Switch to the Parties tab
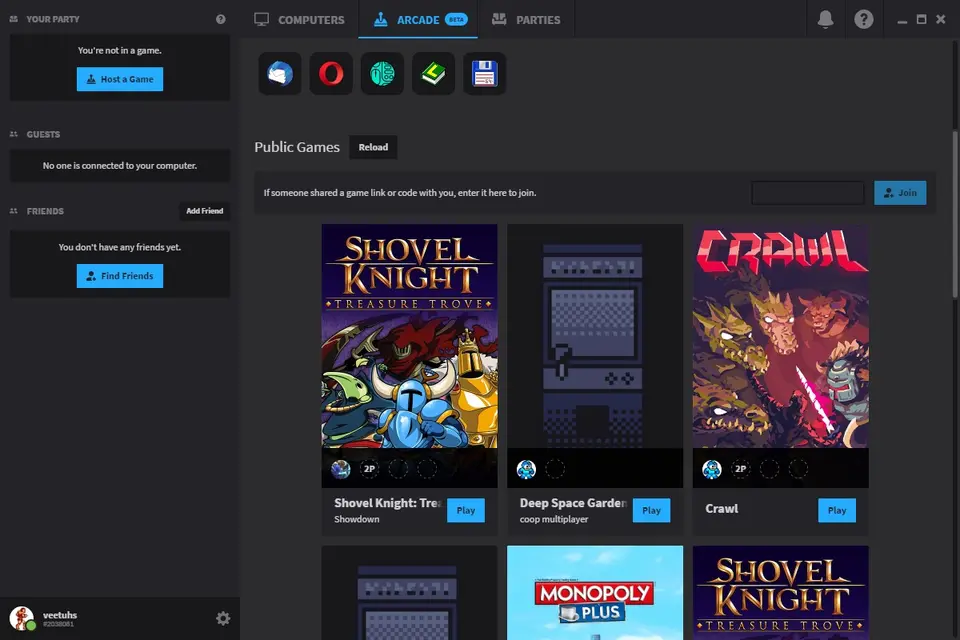 (525, 19)
